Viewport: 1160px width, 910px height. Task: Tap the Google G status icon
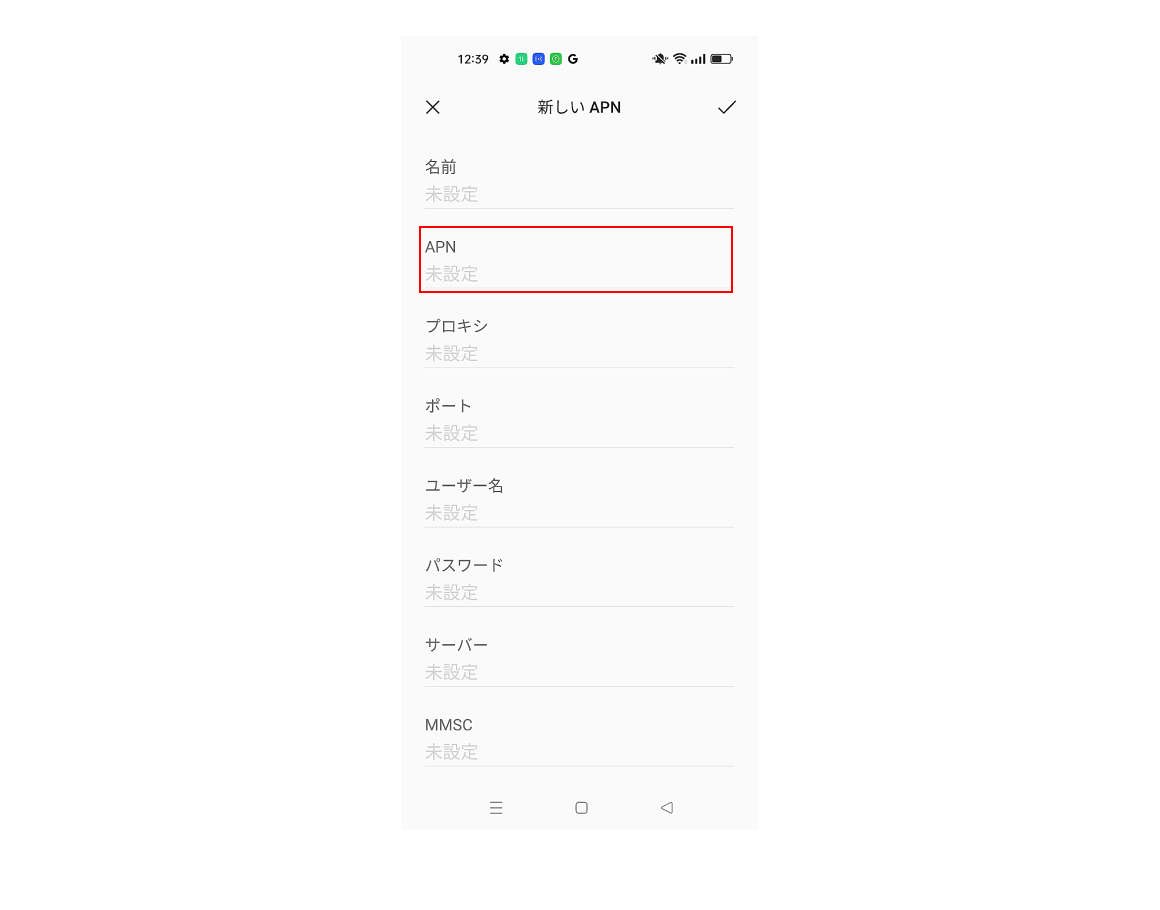[573, 59]
